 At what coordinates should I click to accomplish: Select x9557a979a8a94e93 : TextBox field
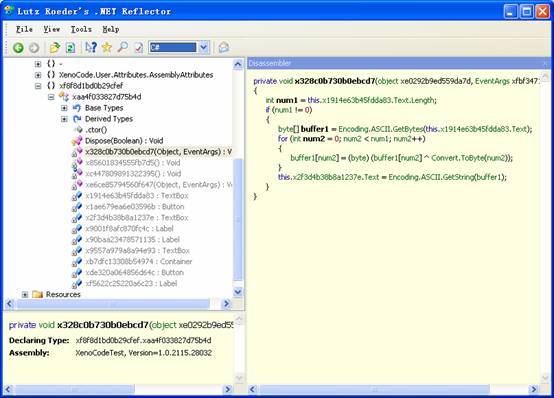pos(137,250)
